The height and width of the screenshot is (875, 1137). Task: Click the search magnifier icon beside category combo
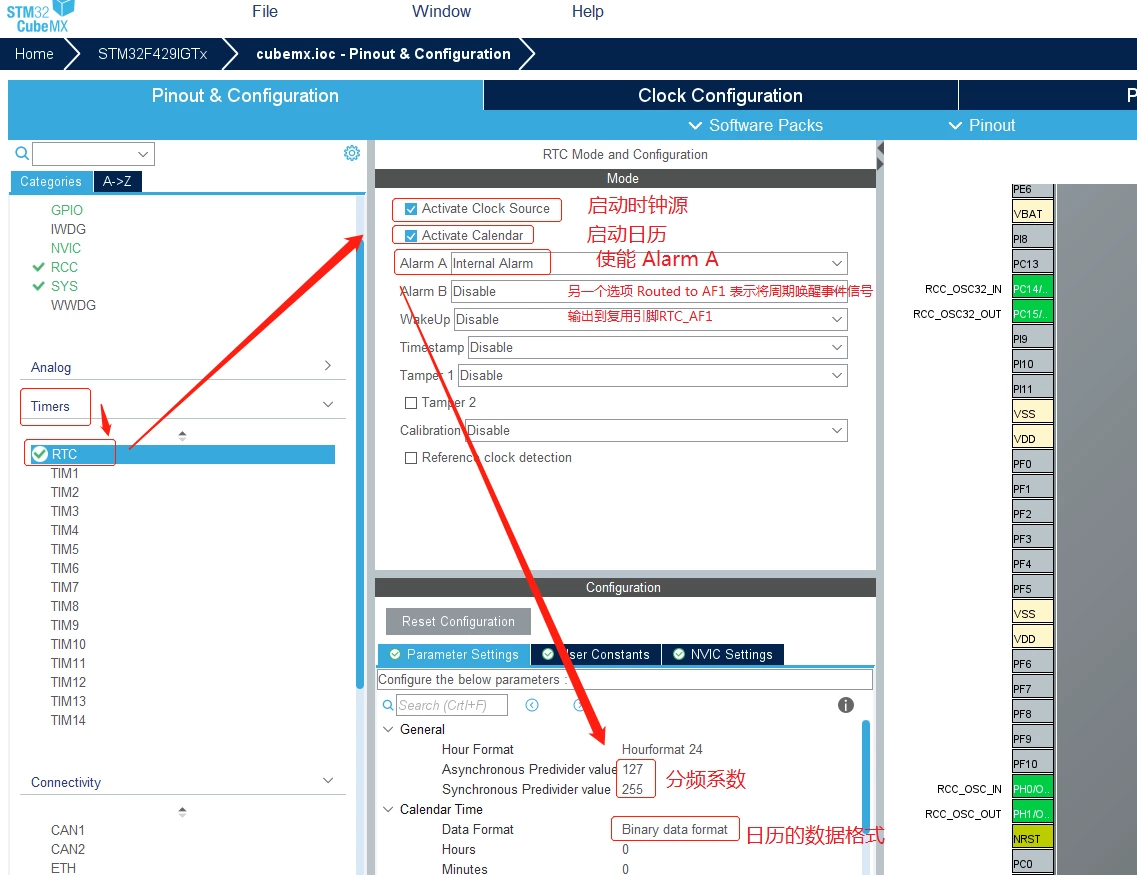pyautogui.click(x=22, y=153)
